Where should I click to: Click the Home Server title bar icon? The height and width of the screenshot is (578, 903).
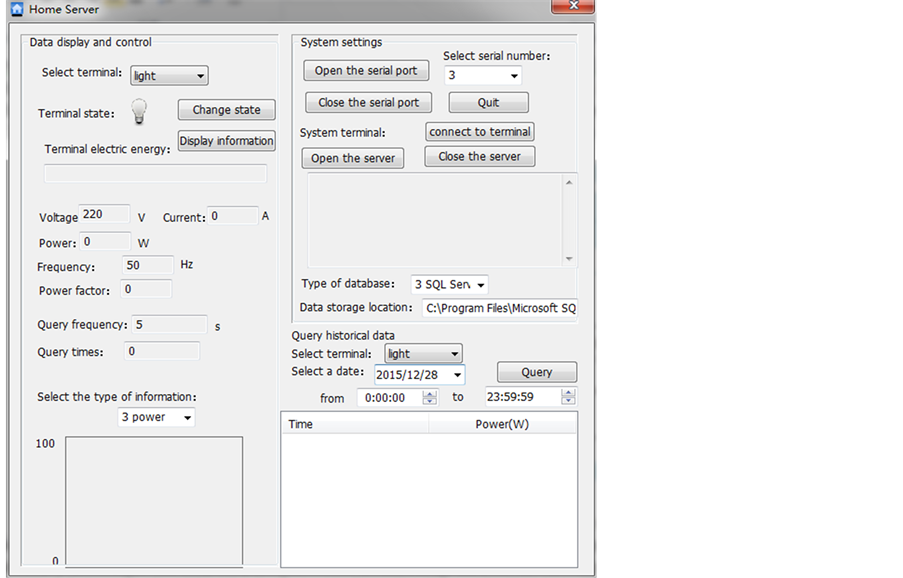[16, 9]
